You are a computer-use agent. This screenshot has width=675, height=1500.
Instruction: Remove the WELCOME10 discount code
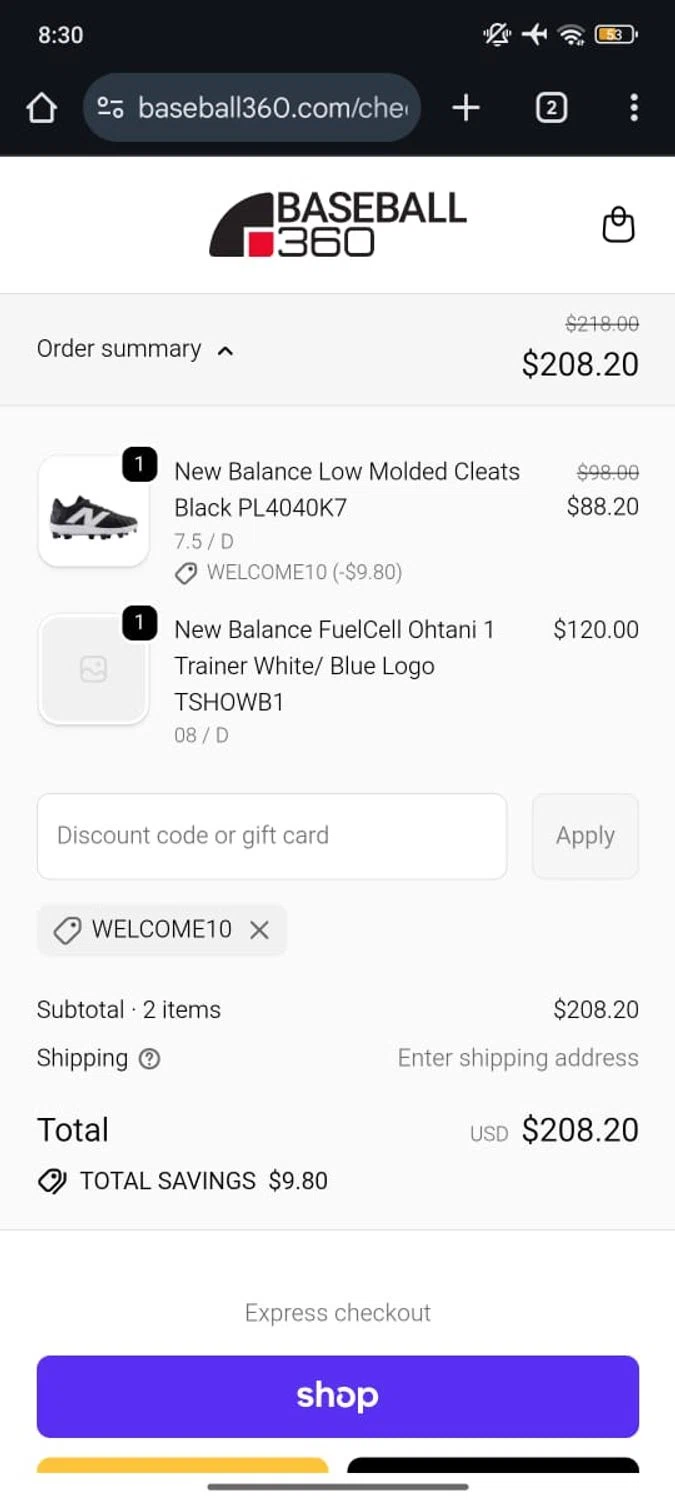[259, 930]
